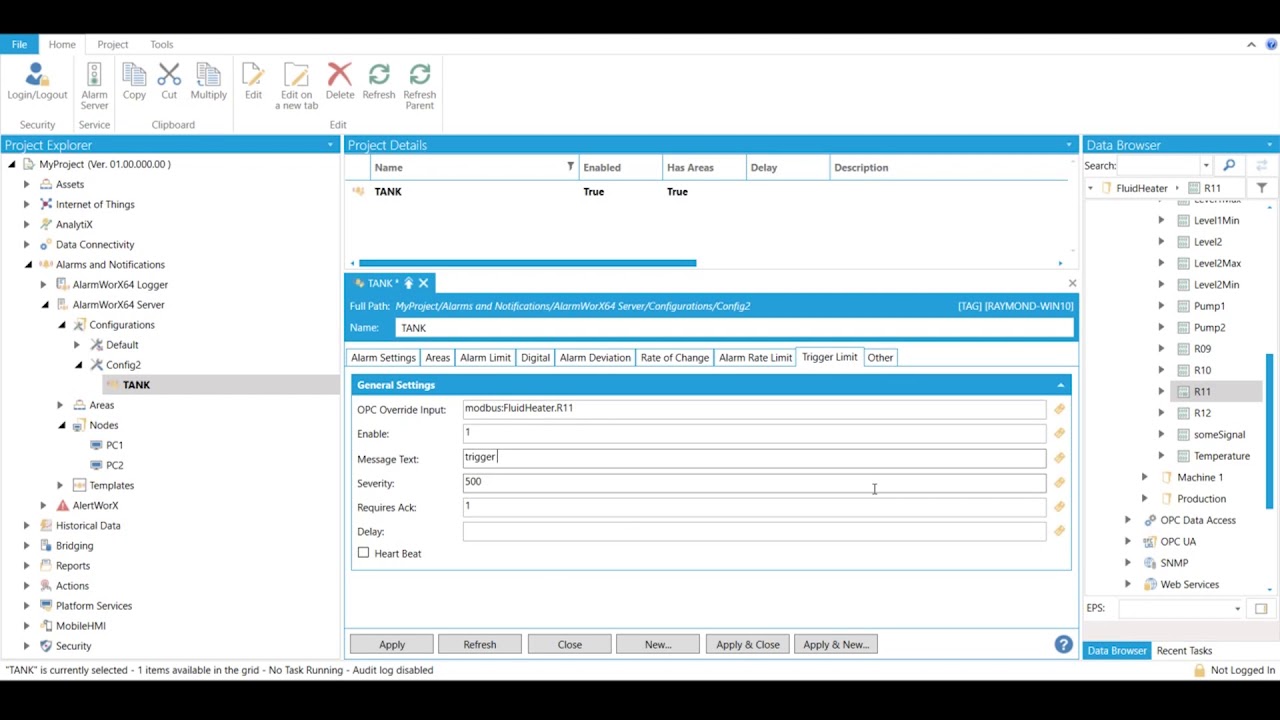The height and width of the screenshot is (720, 1280).
Task: Click the Multiply ribbon icon
Action: pos(208,82)
